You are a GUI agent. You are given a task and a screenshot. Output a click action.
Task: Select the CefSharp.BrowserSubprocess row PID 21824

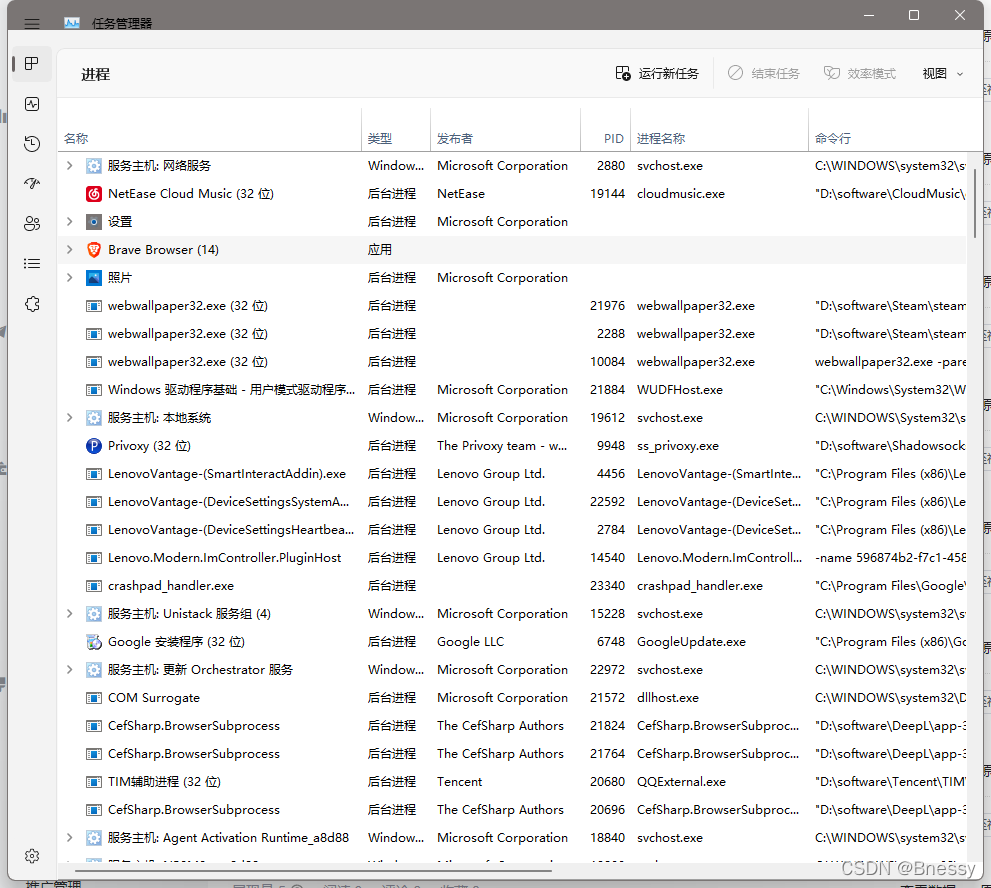[x=512, y=726]
